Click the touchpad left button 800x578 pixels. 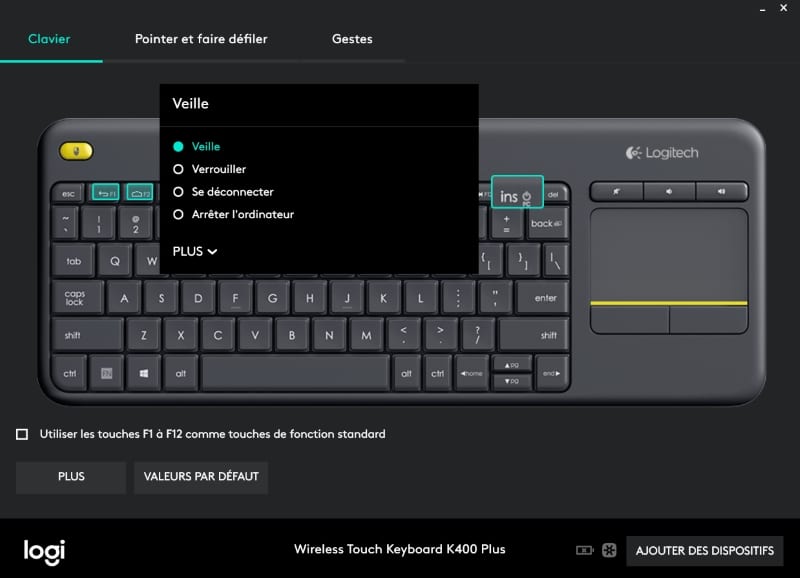click(630, 320)
